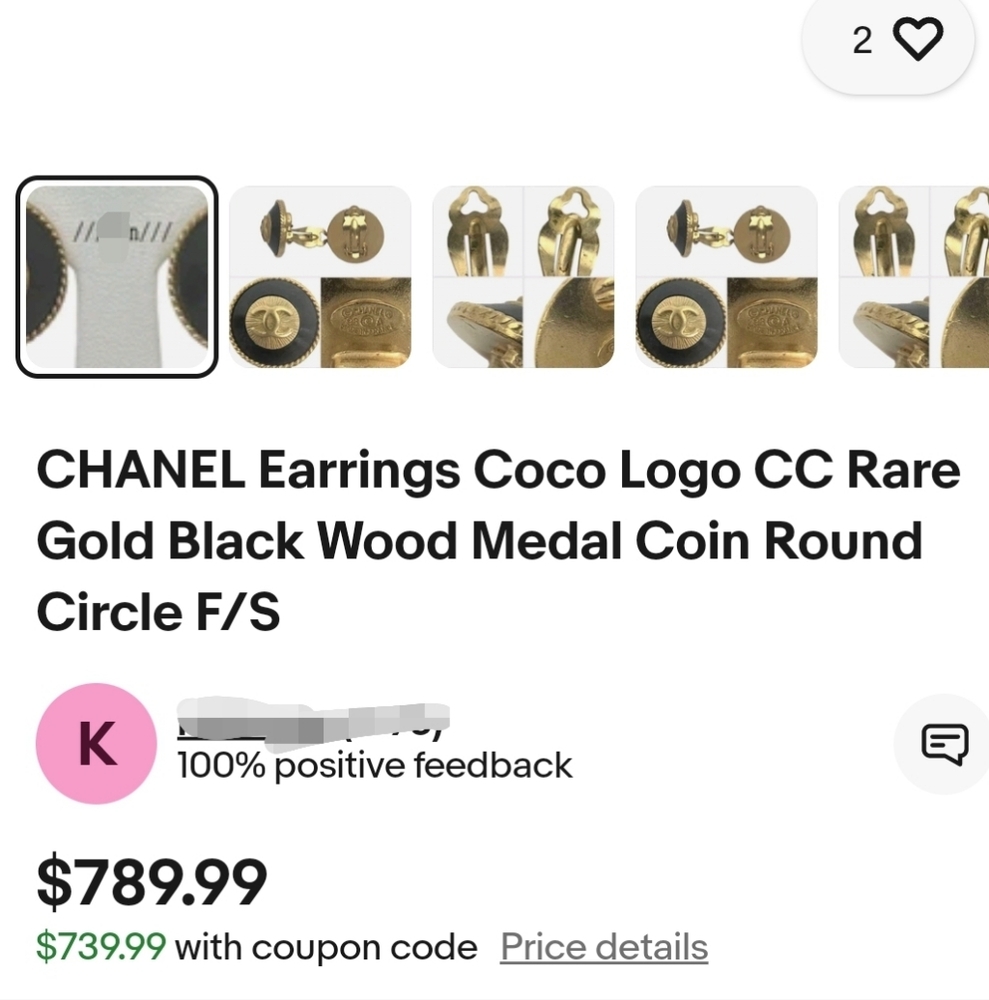Click the $789.99 price text
The height and width of the screenshot is (1000, 989).
point(150,880)
